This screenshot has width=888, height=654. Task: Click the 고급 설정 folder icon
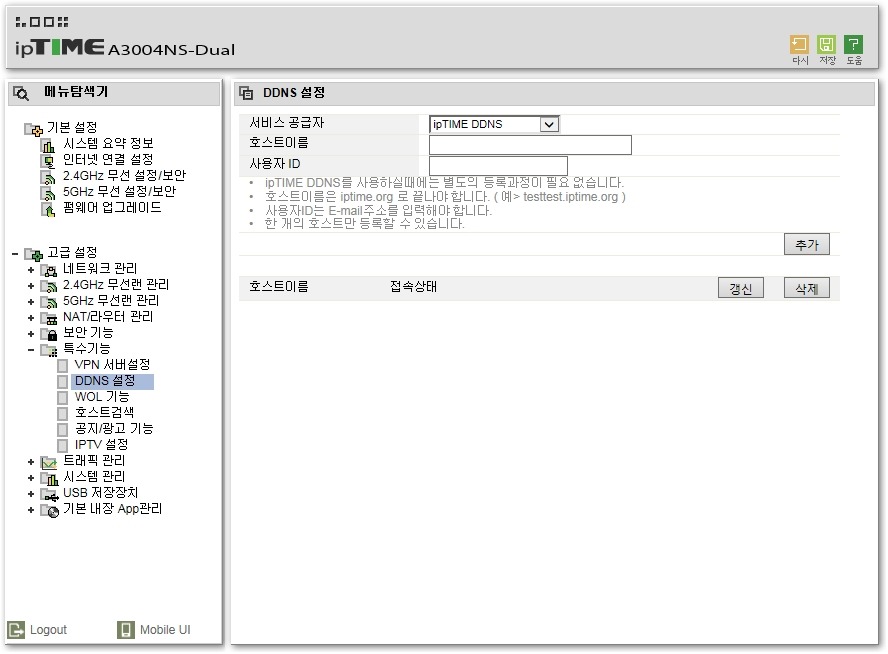click(33, 254)
